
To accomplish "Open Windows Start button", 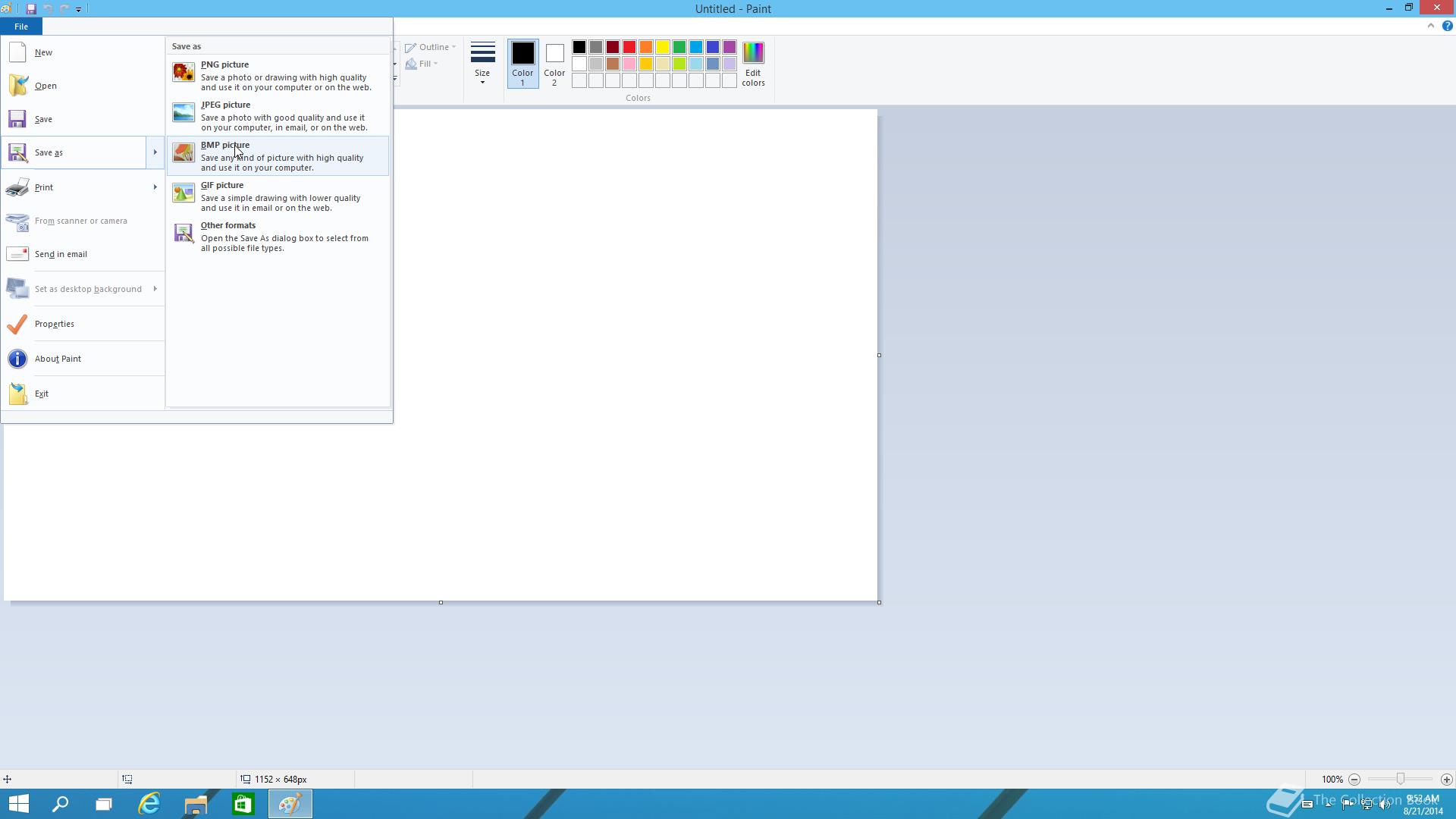I will pyautogui.click(x=18, y=804).
